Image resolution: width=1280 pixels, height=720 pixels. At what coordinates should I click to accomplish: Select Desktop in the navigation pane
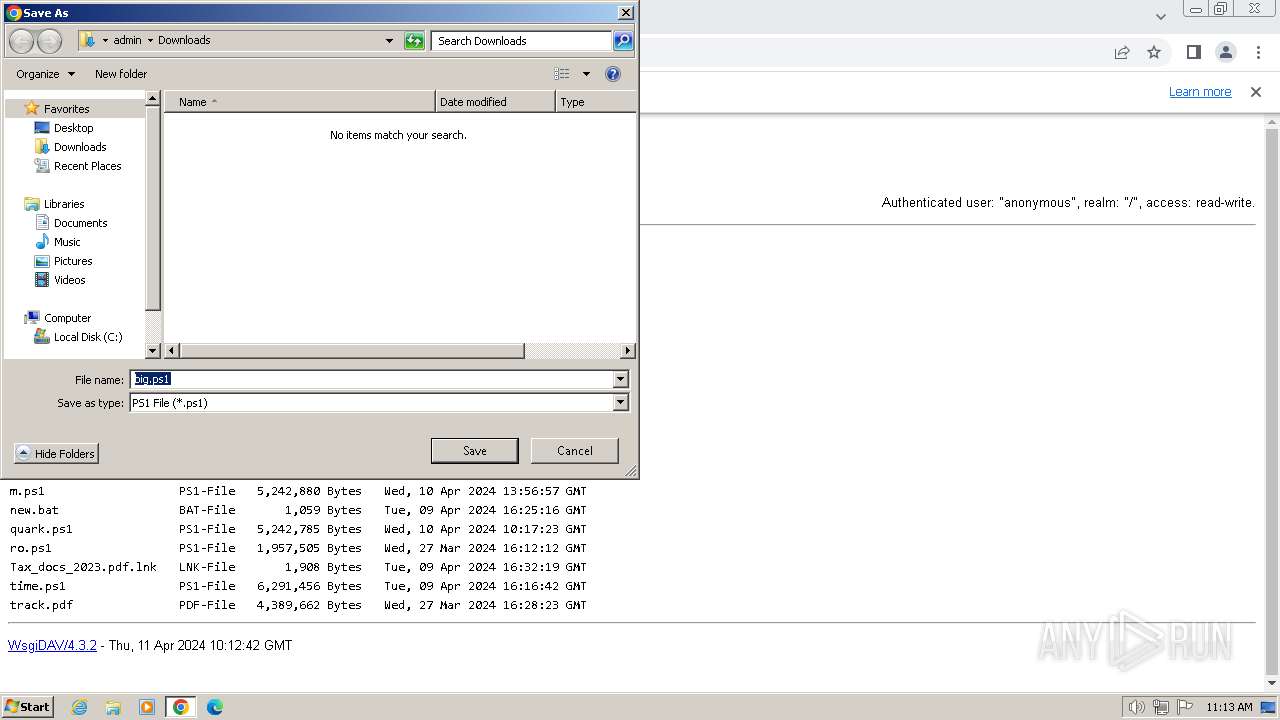point(73,128)
